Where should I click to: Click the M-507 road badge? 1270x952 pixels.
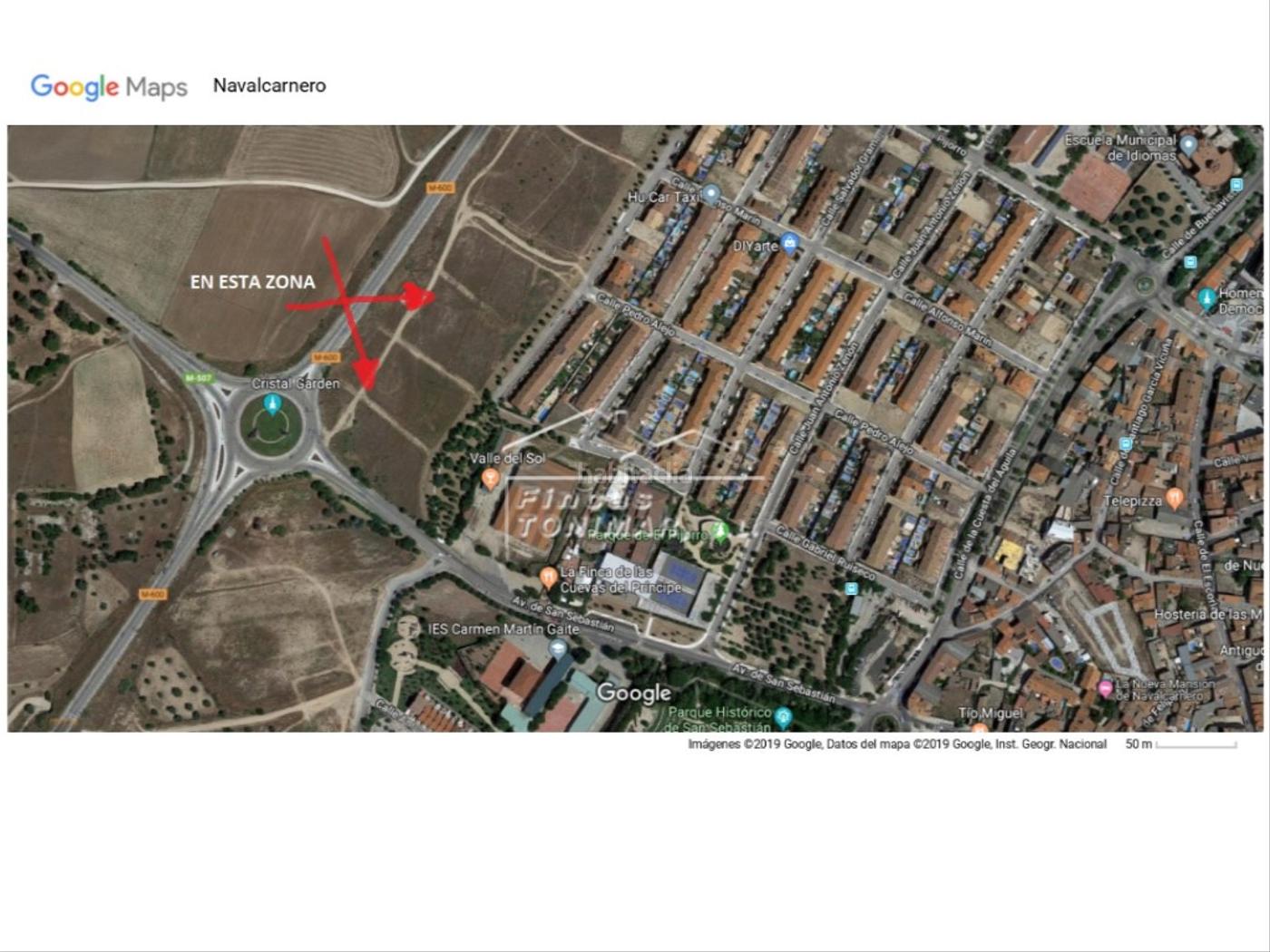(198, 378)
